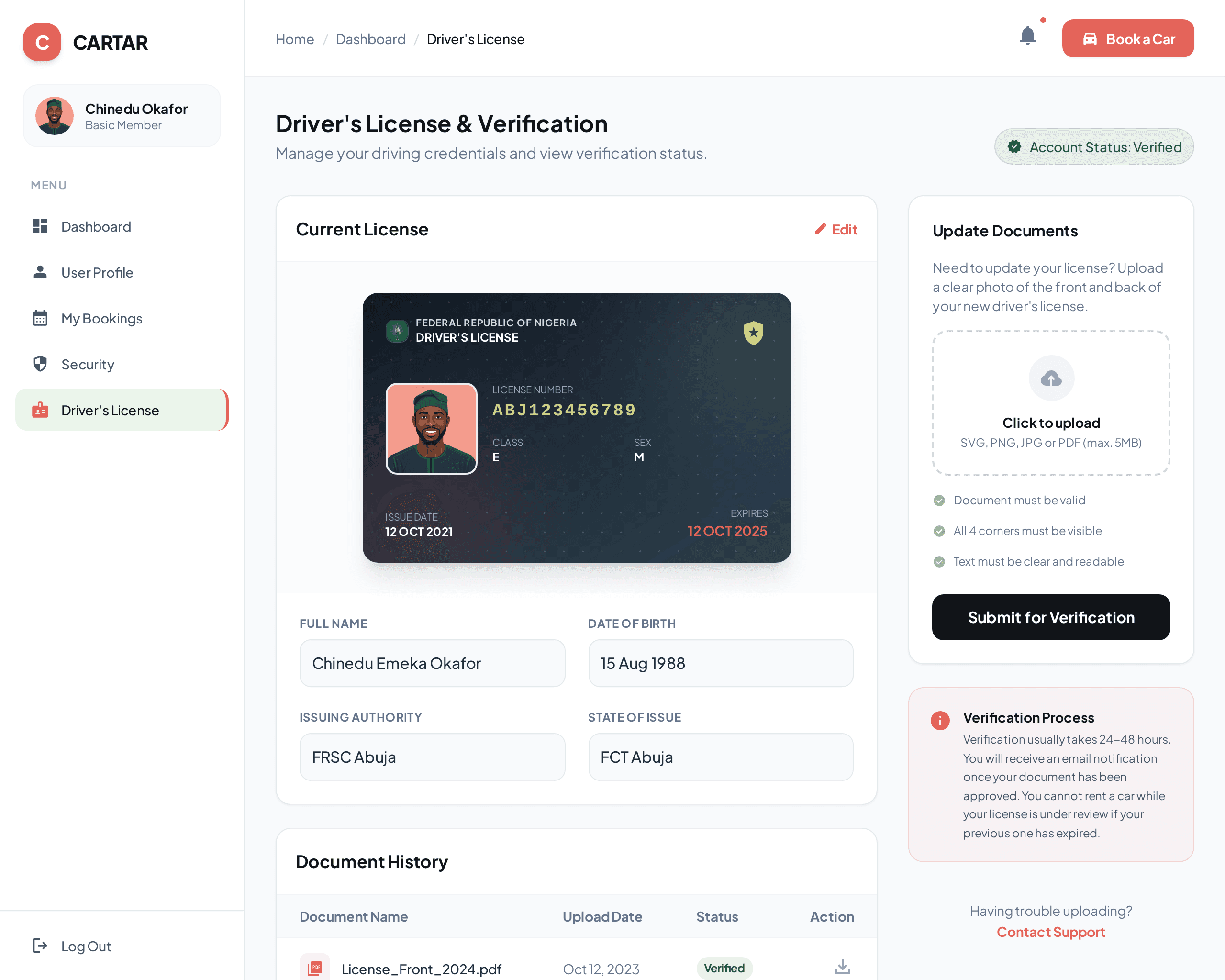Click the shield star emblem on license
Image resolution: width=1225 pixels, height=980 pixels.
click(x=753, y=333)
